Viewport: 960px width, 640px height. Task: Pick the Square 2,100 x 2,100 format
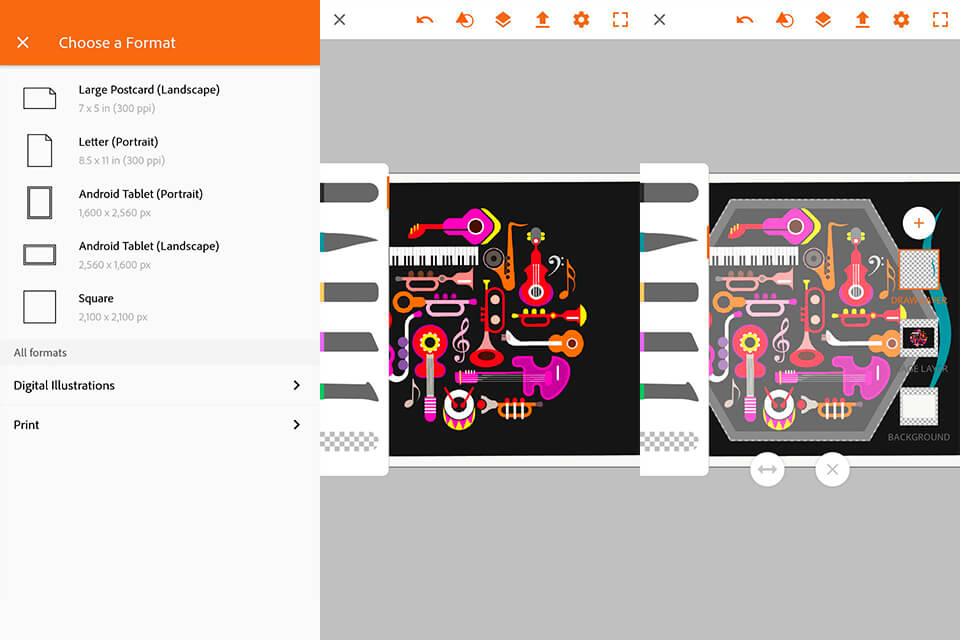coord(160,306)
